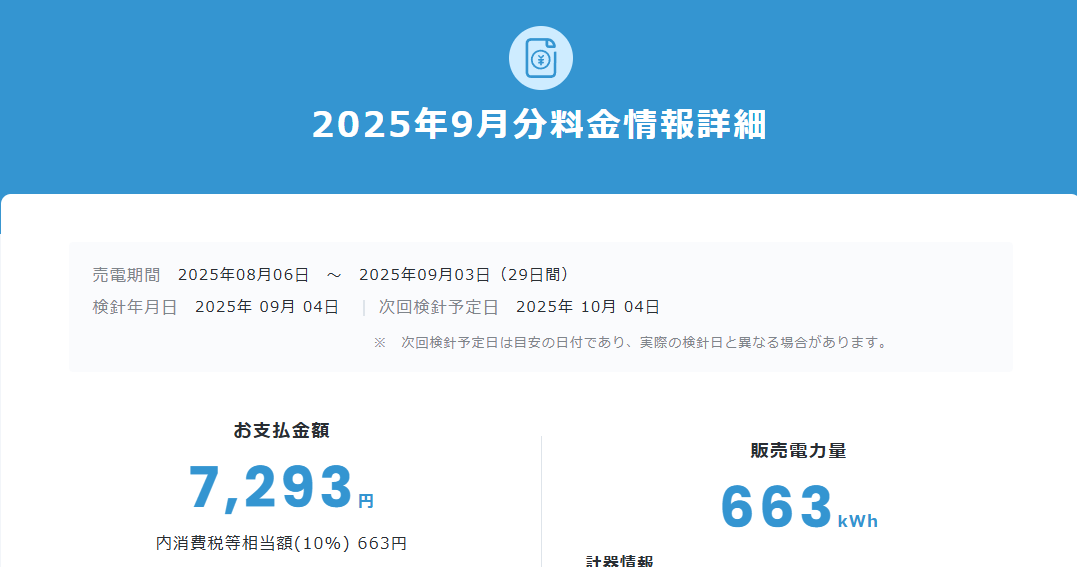The width and height of the screenshot is (1077, 567).
Task: Click the 内消費税等相当額(10%) 663円 line
Action: click(x=281, y=544)
